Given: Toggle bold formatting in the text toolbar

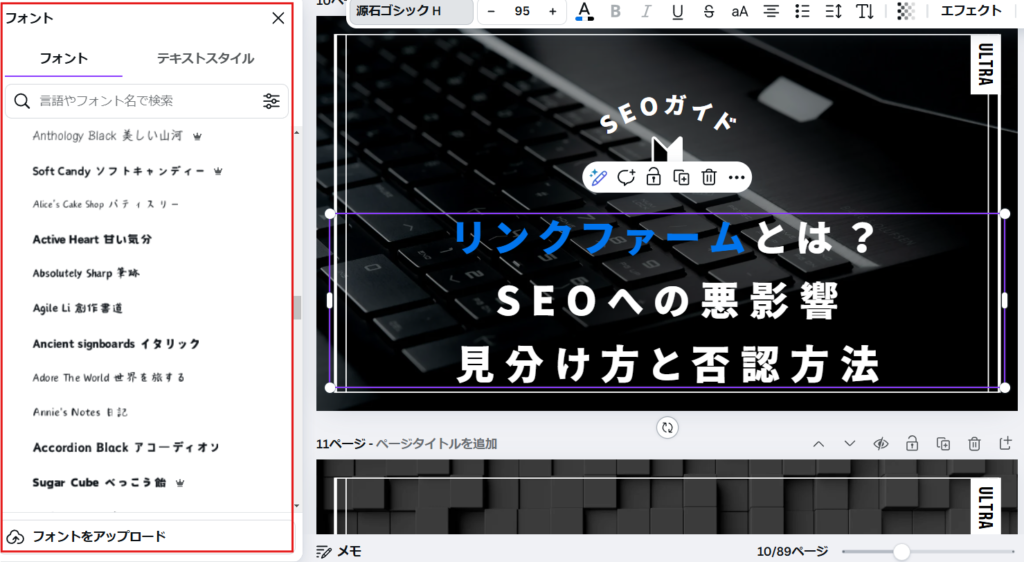Looking at the screenshot, I should (615, 11).
